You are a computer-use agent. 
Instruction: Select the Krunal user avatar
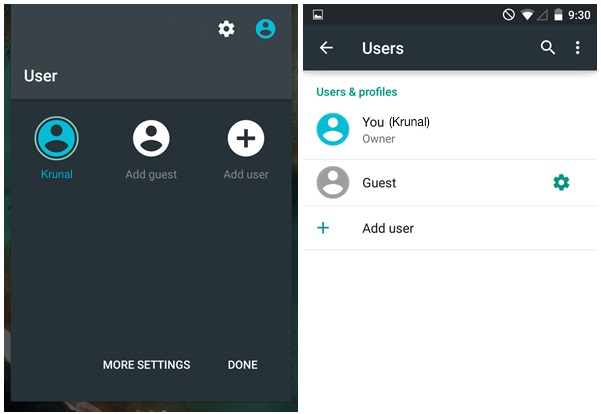pyautogui.click(x=56, y=138)
